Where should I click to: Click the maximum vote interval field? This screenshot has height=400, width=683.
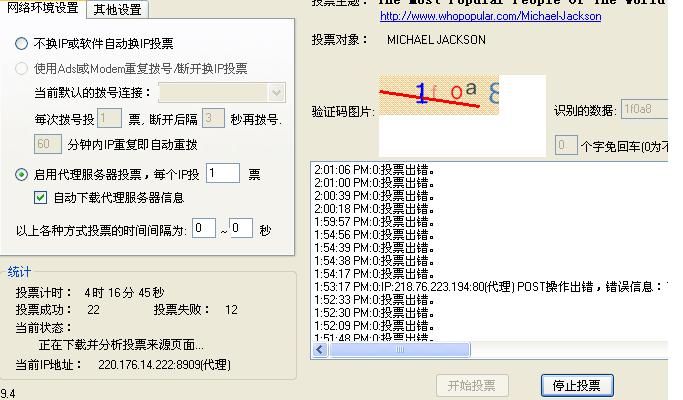coord(241,229)
